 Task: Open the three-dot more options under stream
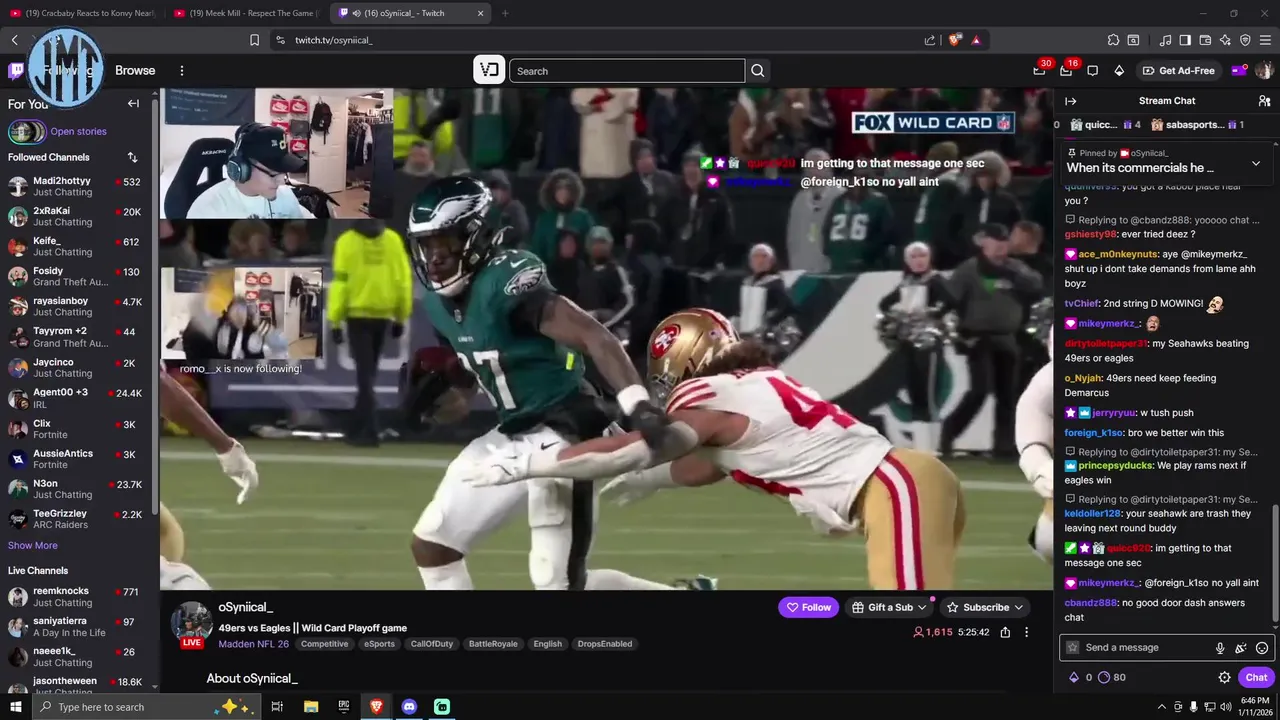click(x=1026, y=632)
